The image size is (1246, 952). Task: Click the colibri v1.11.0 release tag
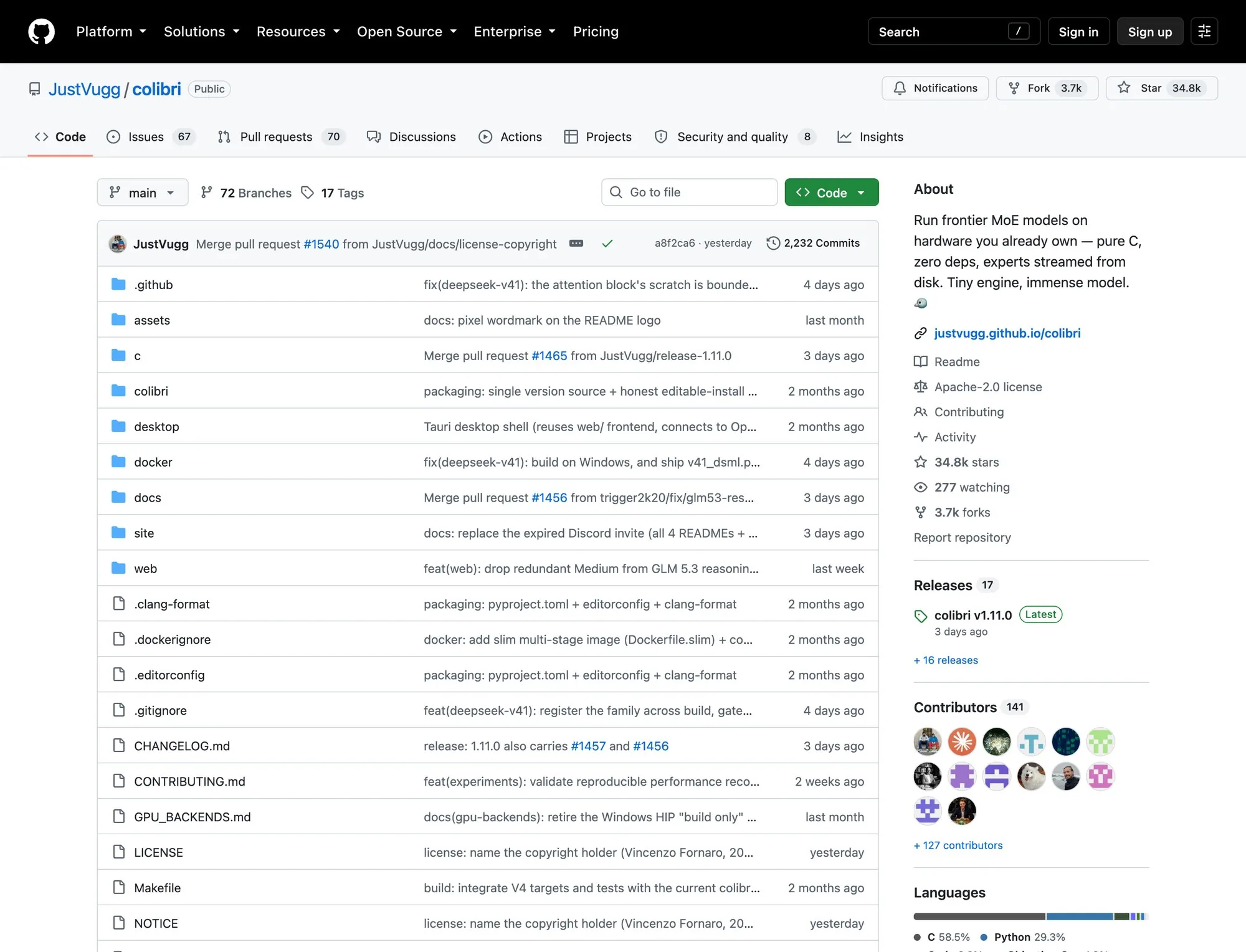[973, 615]
